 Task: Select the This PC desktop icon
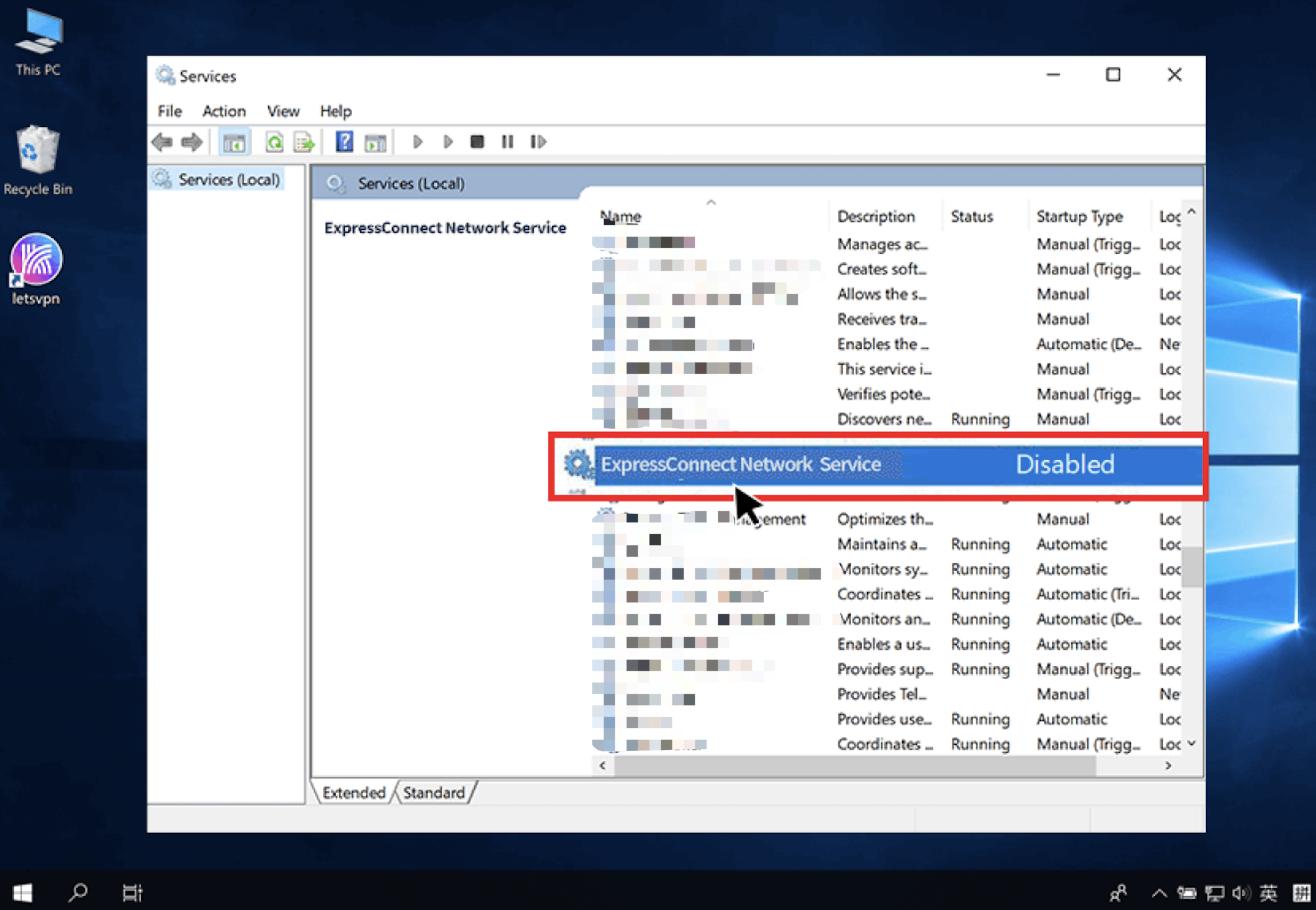tap(38, 43)
